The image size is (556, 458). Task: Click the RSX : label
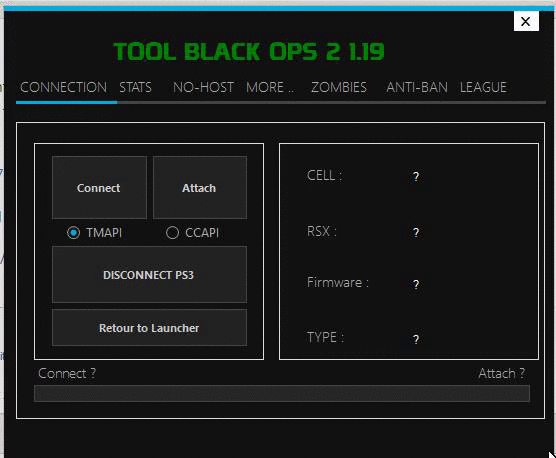tap(322, 231)
